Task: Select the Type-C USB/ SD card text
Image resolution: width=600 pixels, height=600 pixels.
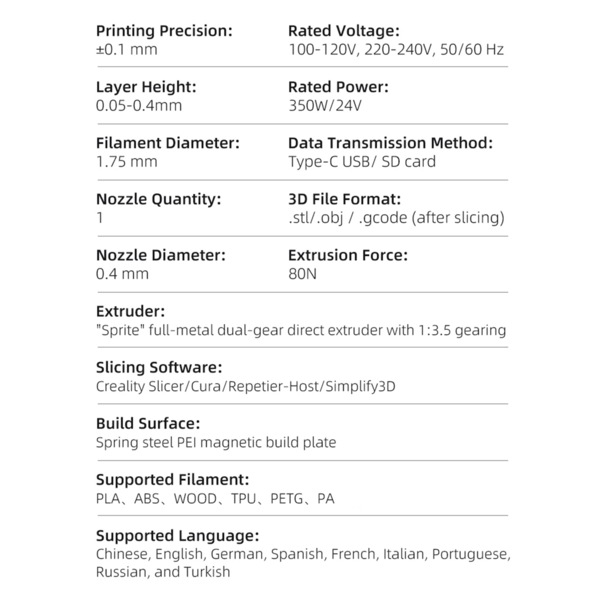Action: [x=362, y=162]
